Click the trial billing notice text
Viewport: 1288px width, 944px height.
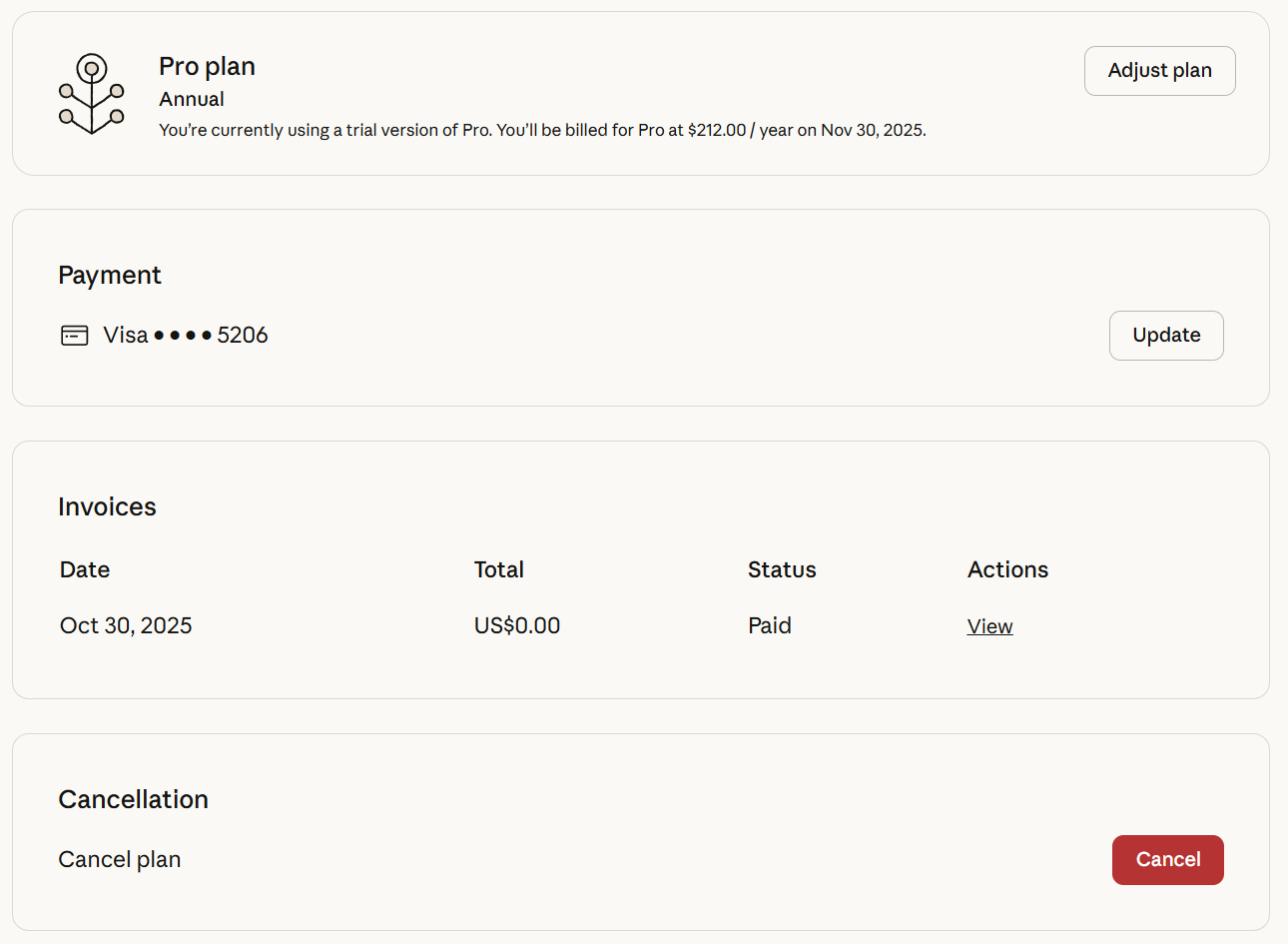pos(542,130)
